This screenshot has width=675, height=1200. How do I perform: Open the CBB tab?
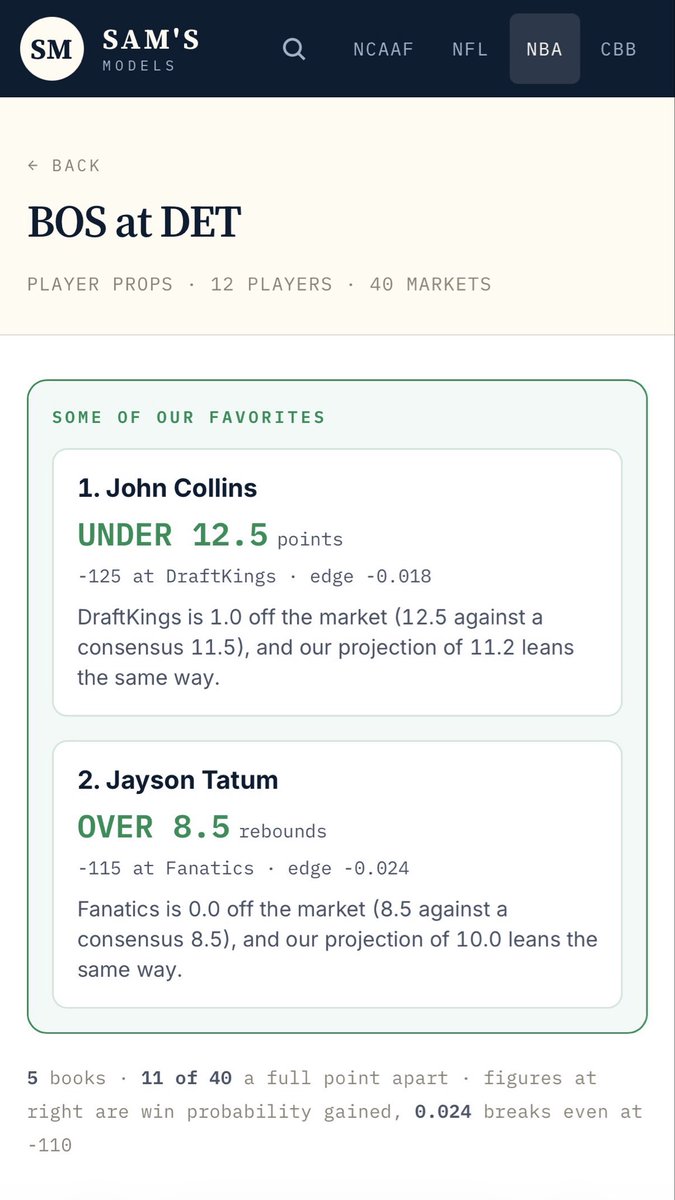click(618, 48)
